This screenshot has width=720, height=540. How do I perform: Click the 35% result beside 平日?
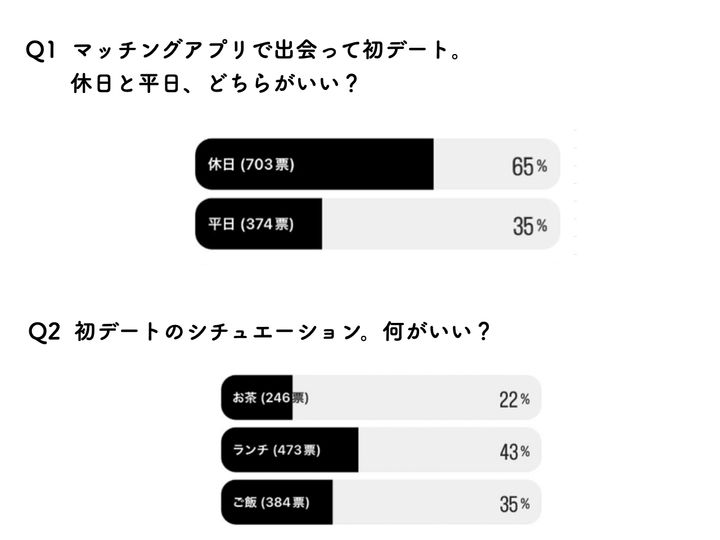(x=528, y=226)
